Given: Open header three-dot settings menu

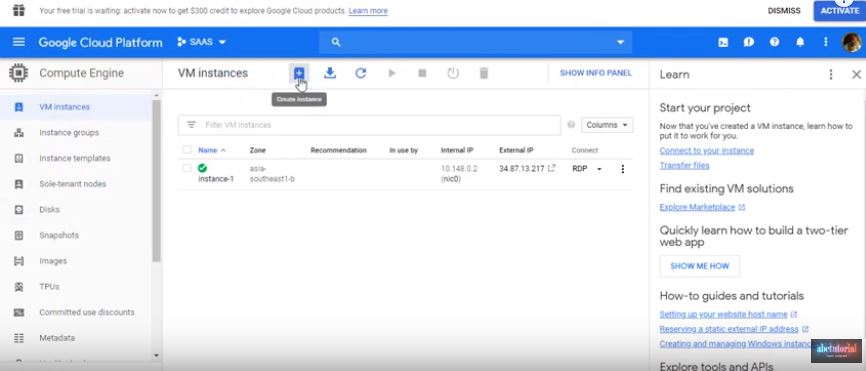Looking at the screenshot, I should coord(826,42).
